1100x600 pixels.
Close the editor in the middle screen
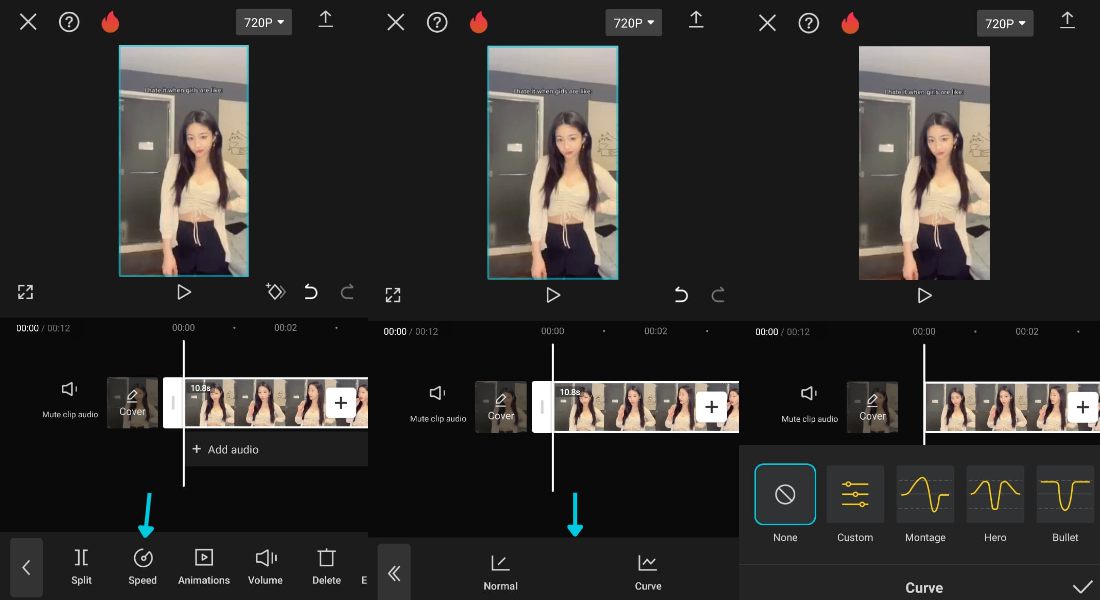point(396,22)
